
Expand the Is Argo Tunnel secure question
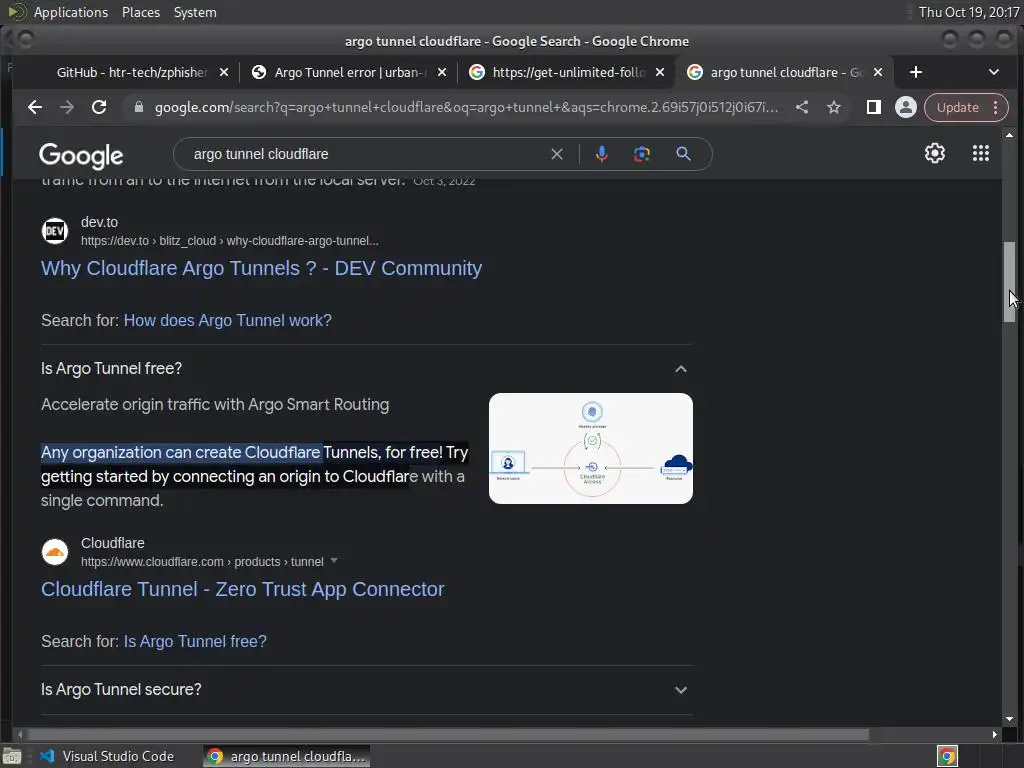[x=680, y=690]
